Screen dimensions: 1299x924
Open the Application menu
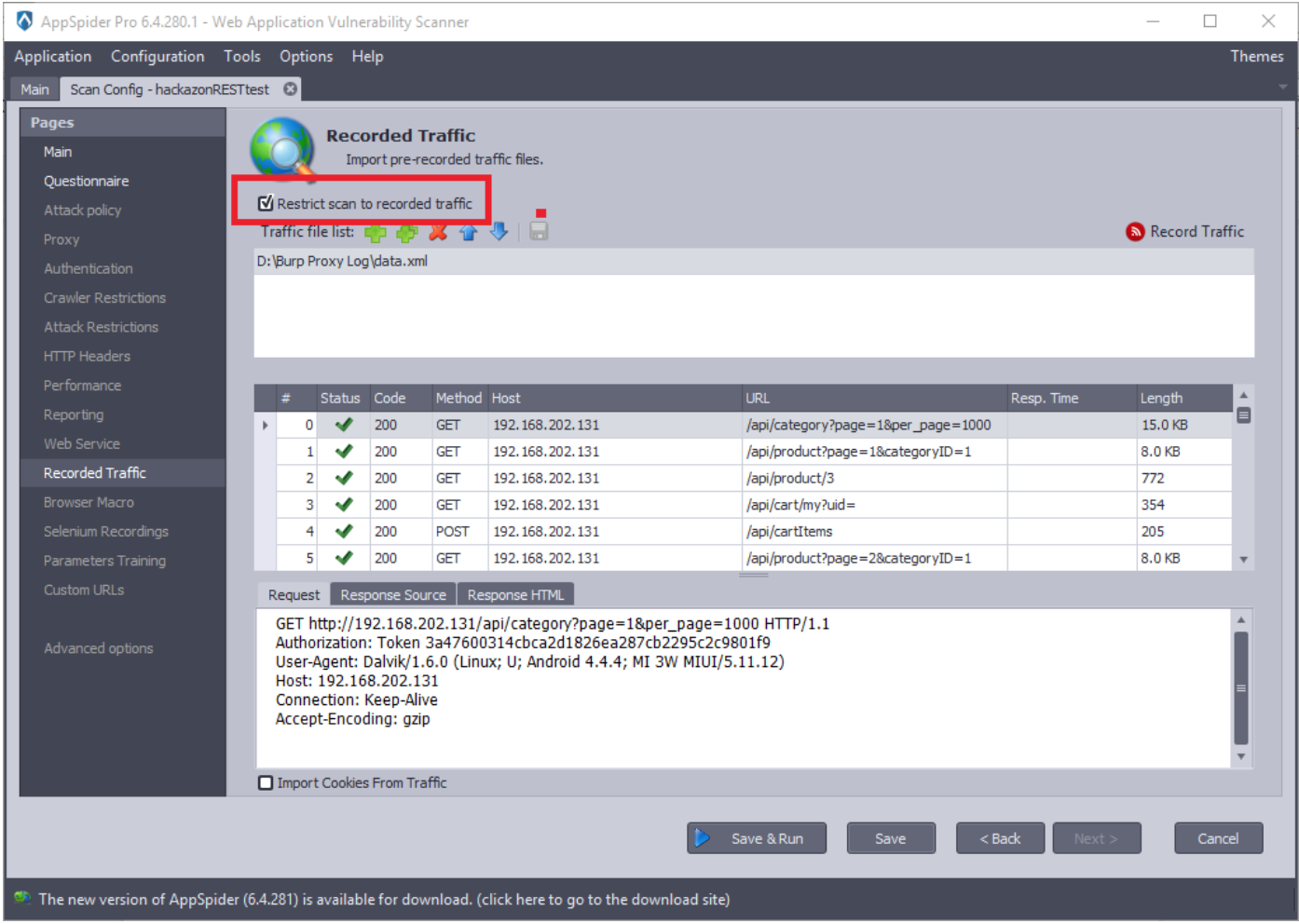coord(53,56)
